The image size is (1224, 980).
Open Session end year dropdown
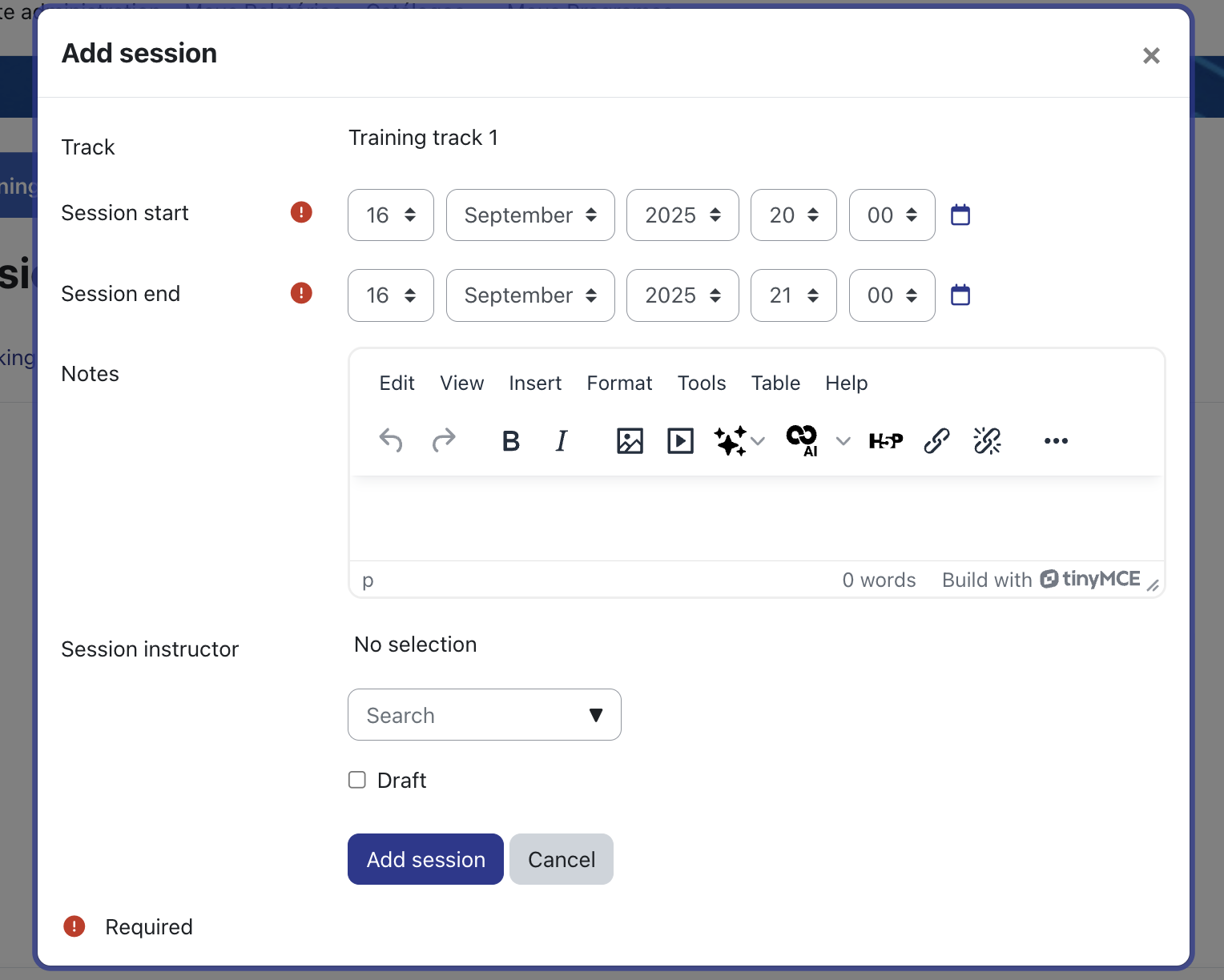tap(682, 295)
